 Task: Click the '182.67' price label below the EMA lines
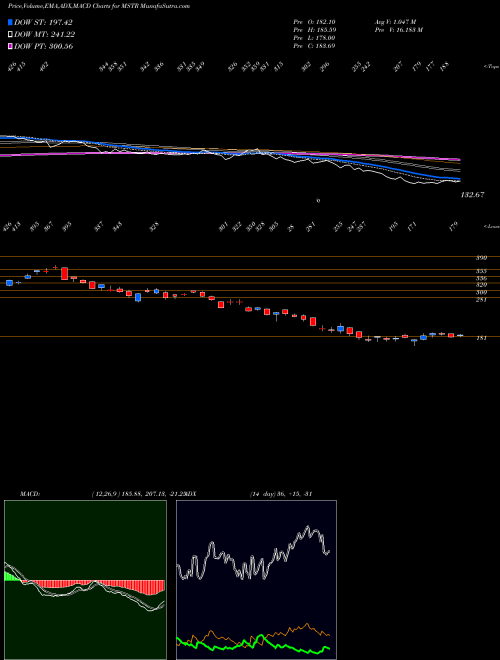point(473,195)
